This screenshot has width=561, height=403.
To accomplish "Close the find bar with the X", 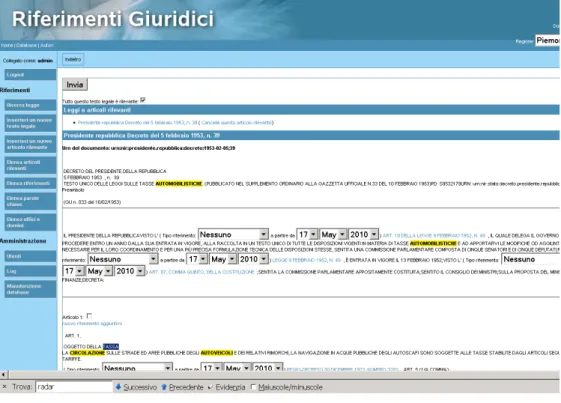I will [4, 387].
